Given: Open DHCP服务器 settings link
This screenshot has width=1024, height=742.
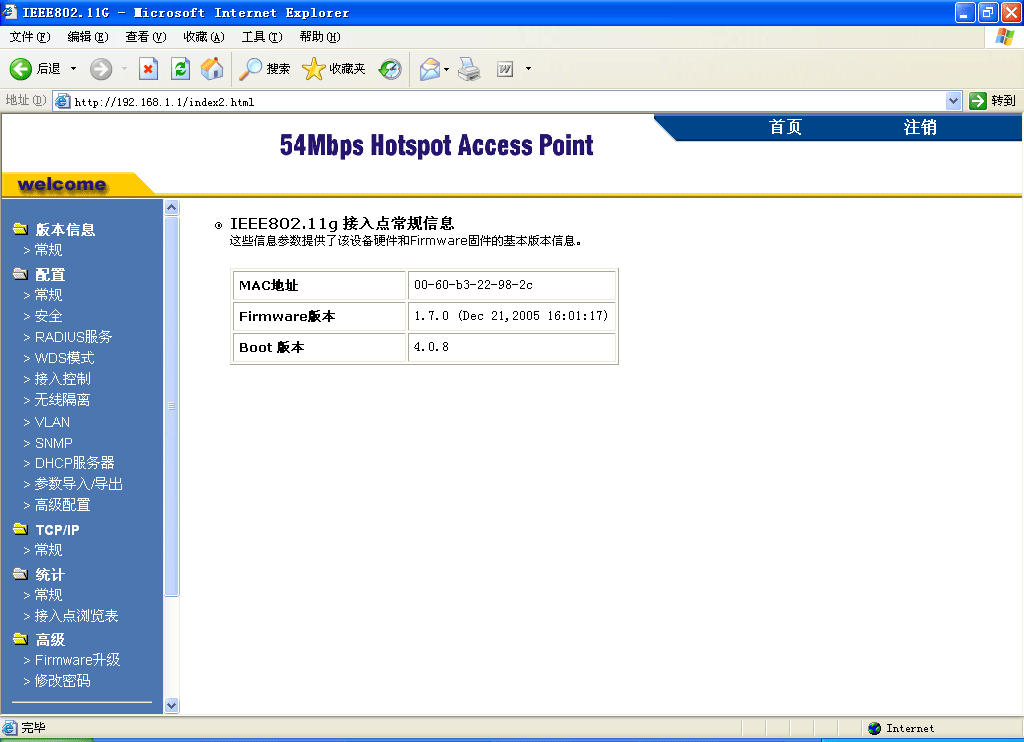Looking at the screenshot, I should [74, 463].
